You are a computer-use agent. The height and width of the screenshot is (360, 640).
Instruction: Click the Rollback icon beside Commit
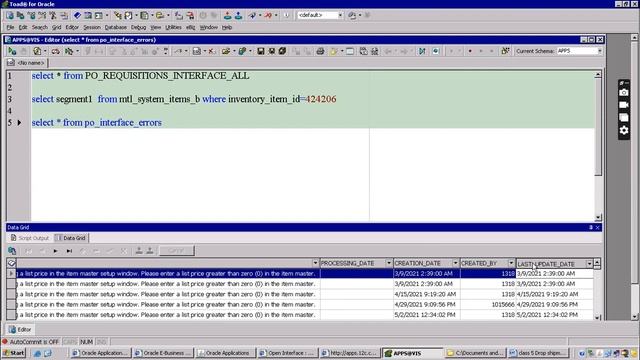click(x=238, y=16)
